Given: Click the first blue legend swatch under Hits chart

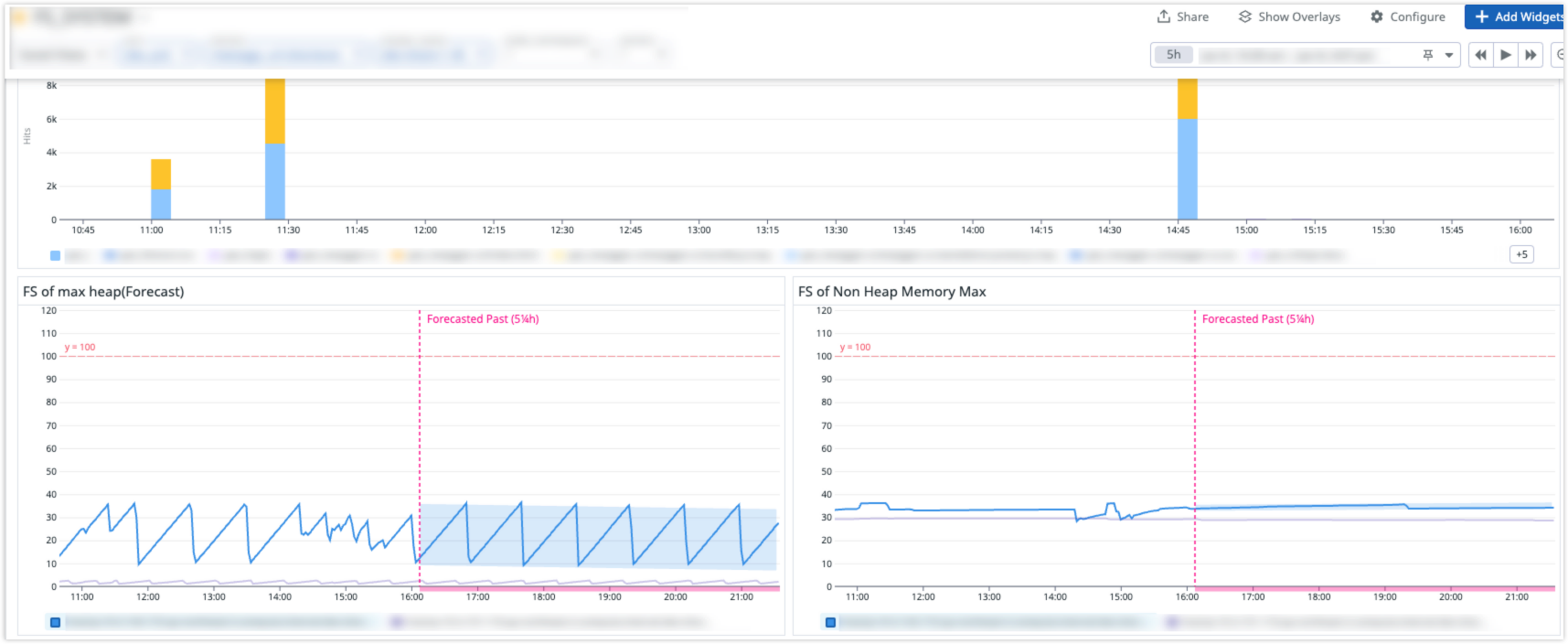Looking at the screenshot, I should click(x=55, y=256).
